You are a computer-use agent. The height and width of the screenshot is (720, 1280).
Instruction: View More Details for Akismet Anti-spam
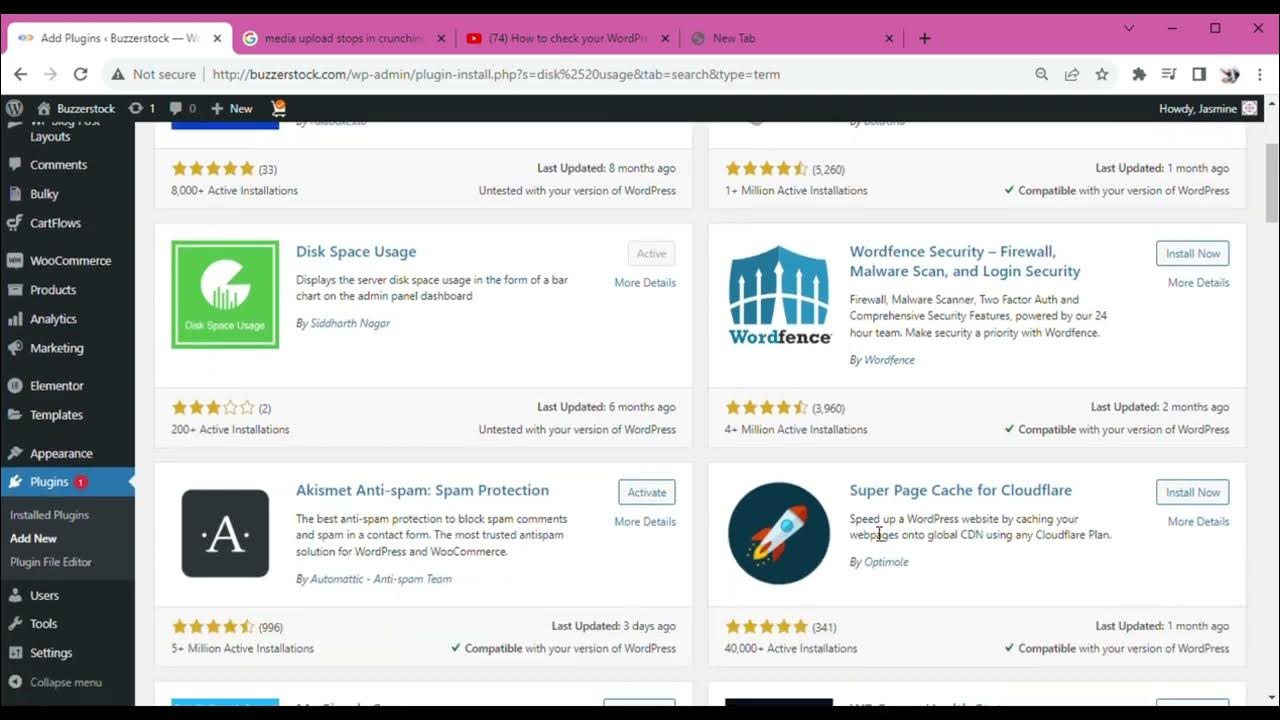645,522
